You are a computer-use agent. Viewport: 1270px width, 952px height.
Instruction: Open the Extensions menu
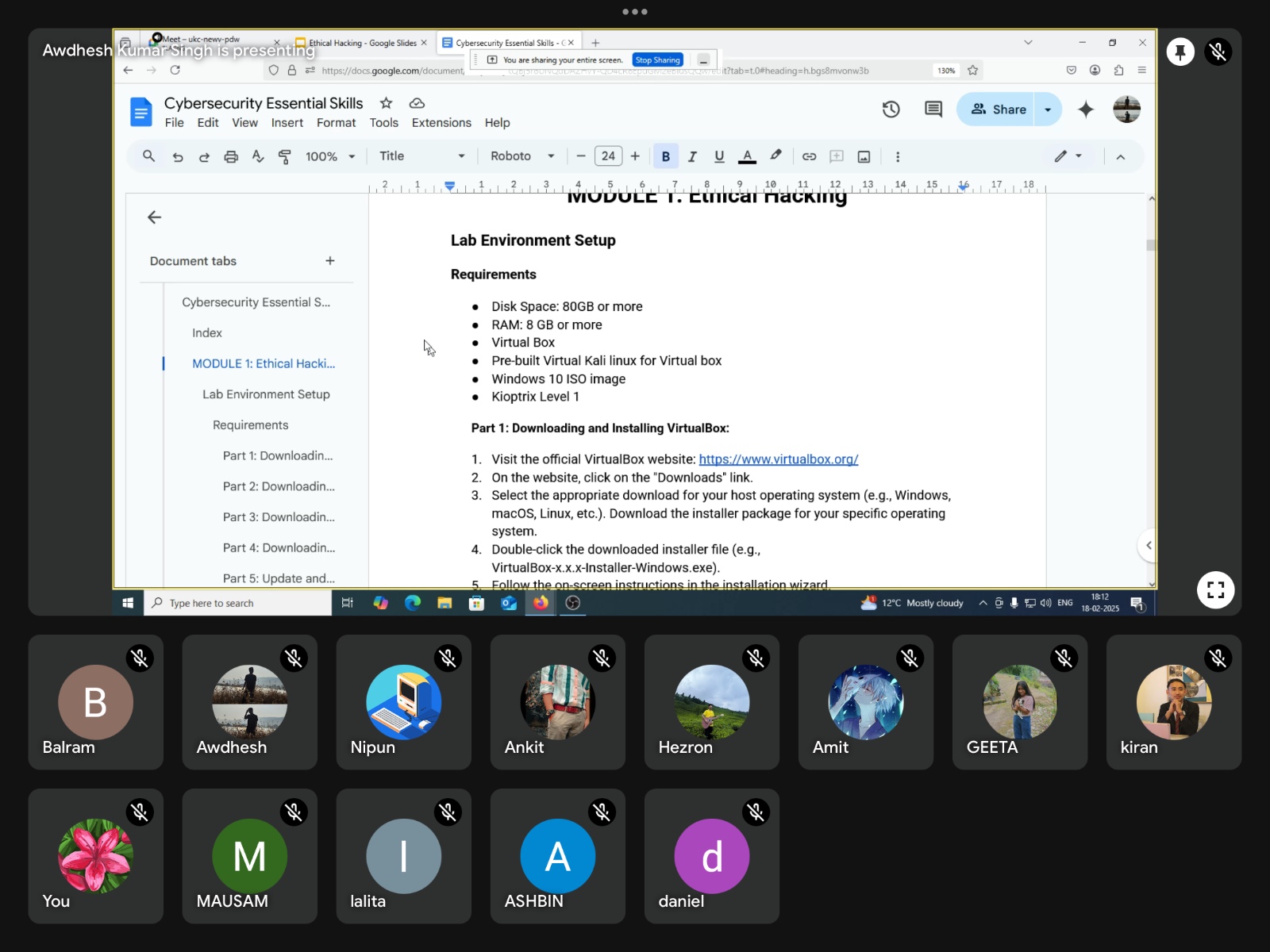click(x=441, y=123)
